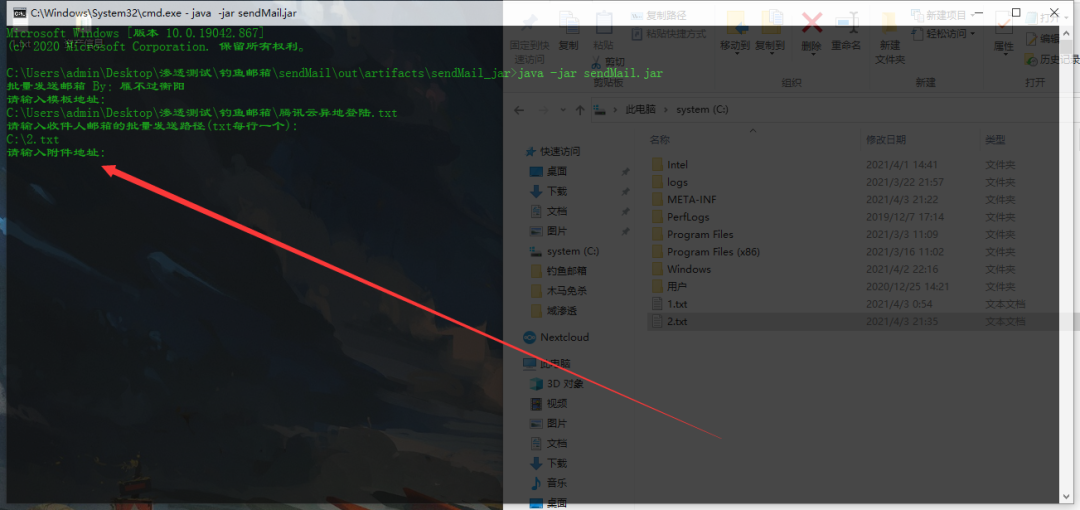Click date 2021/4/3 21:35 of 2.txt
Viewport: 1080px width, 510px height.
(x=904, y=322)
